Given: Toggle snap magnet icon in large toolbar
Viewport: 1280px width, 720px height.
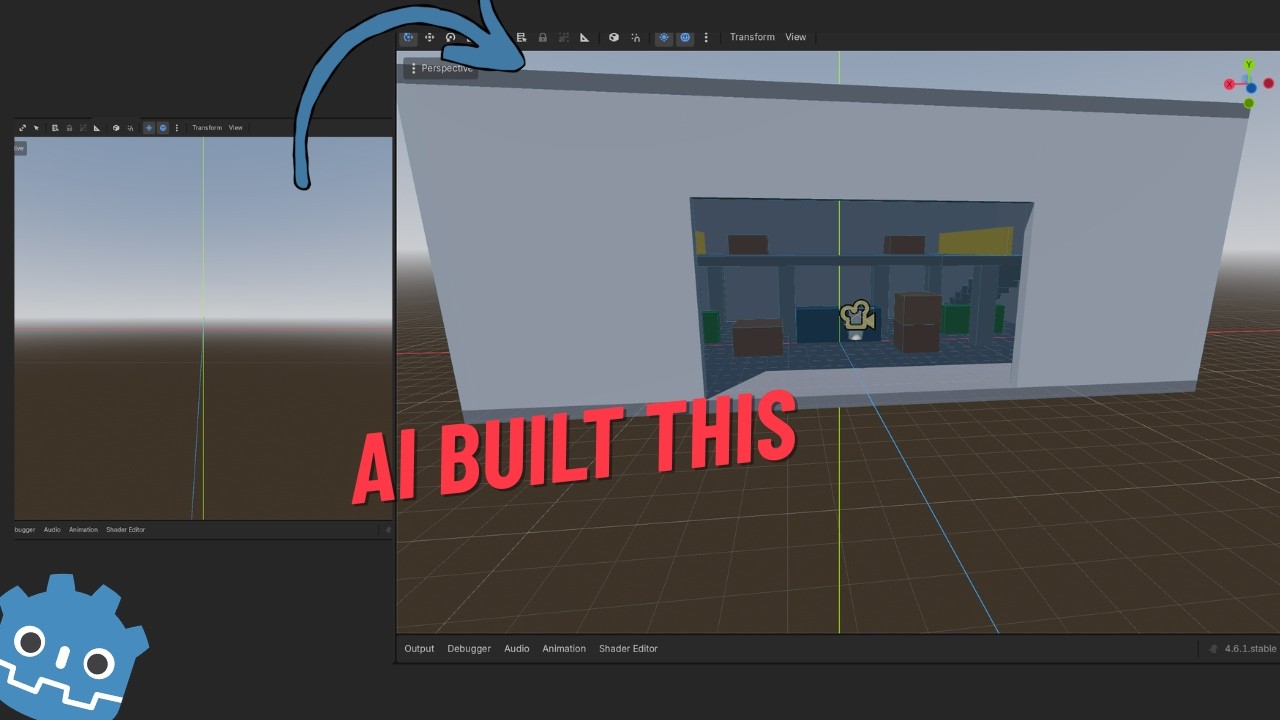Looking at the screenshot, I should [636, 37].
